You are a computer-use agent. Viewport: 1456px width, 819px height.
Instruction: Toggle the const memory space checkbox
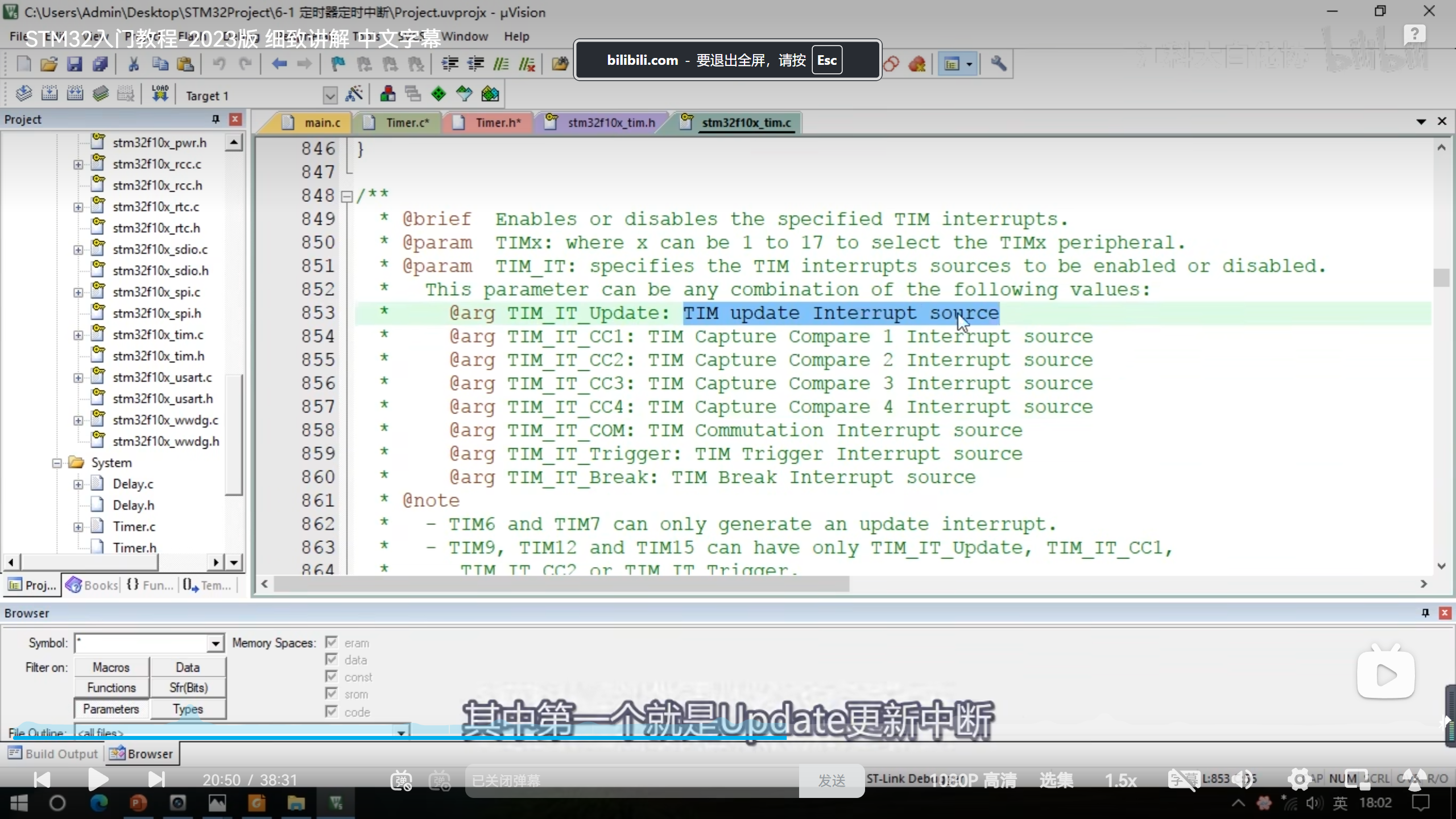click(332, 677)
